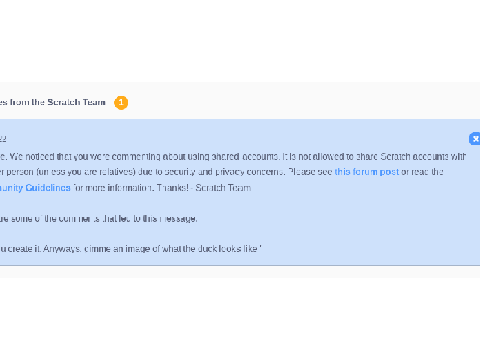The width and height of the screenshot is (480, 360).
Task: Open the 'this forum post' link
Action: [367, 172]
